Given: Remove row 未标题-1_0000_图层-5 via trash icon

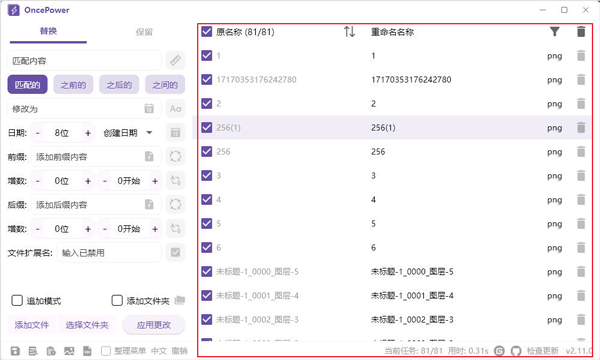Looking at the screenshot, I should pos(581,272).
